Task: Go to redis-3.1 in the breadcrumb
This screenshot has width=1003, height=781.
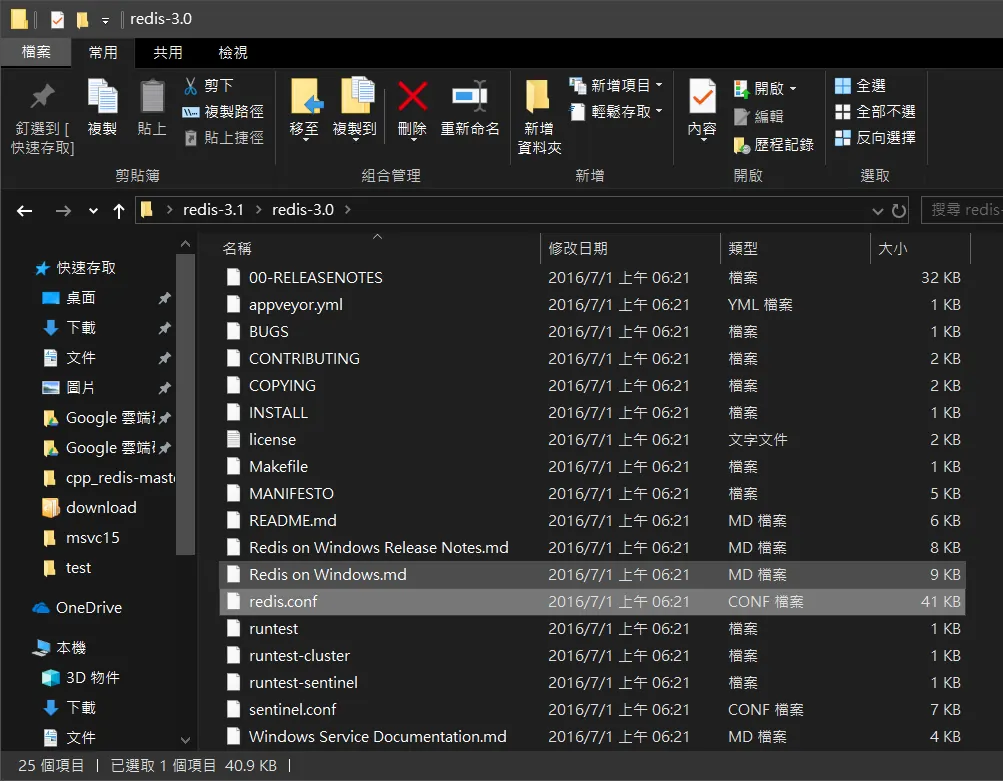Action: [x=213, y=210]
